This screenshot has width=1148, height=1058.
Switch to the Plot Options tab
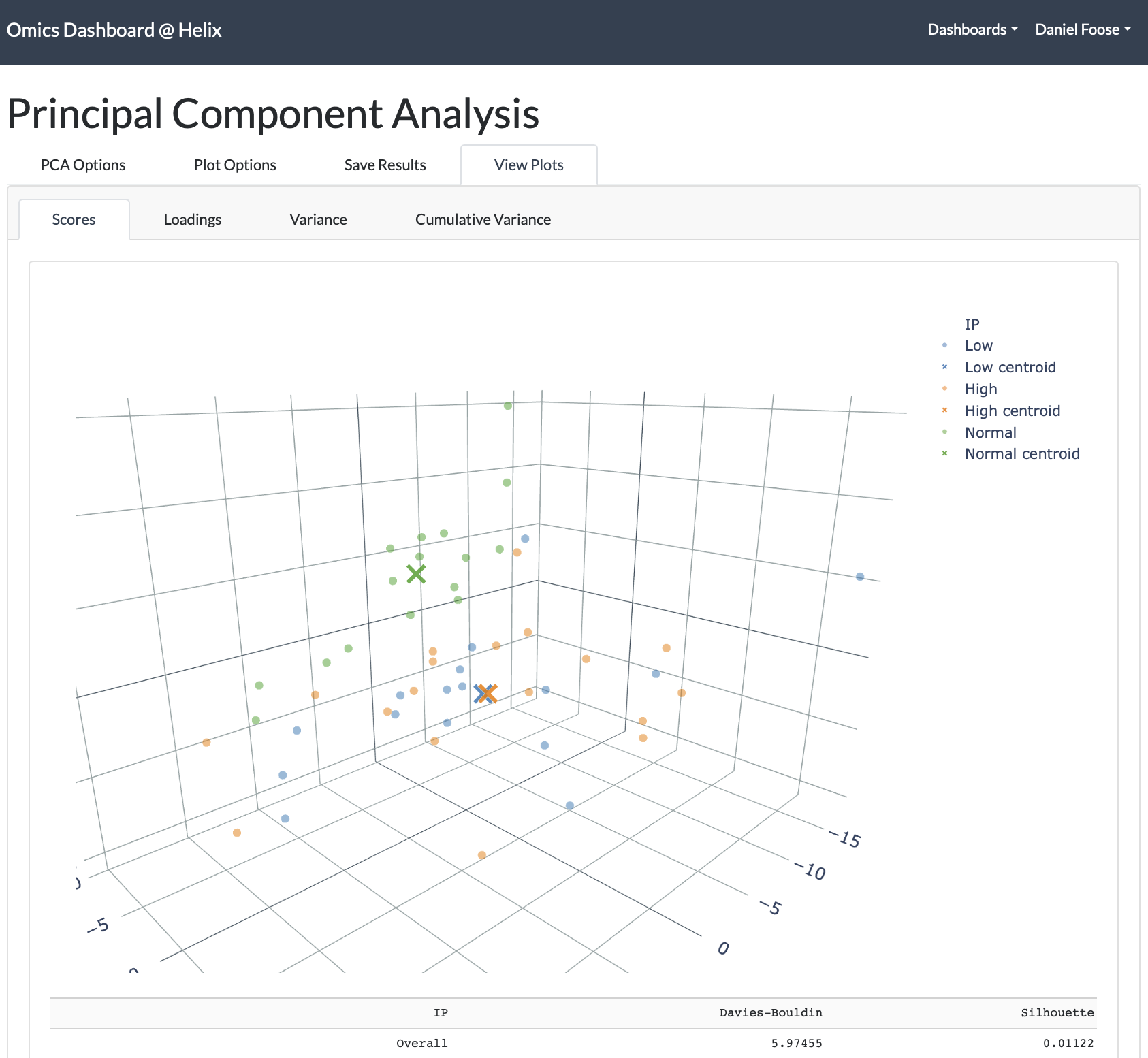click(235, 165)
